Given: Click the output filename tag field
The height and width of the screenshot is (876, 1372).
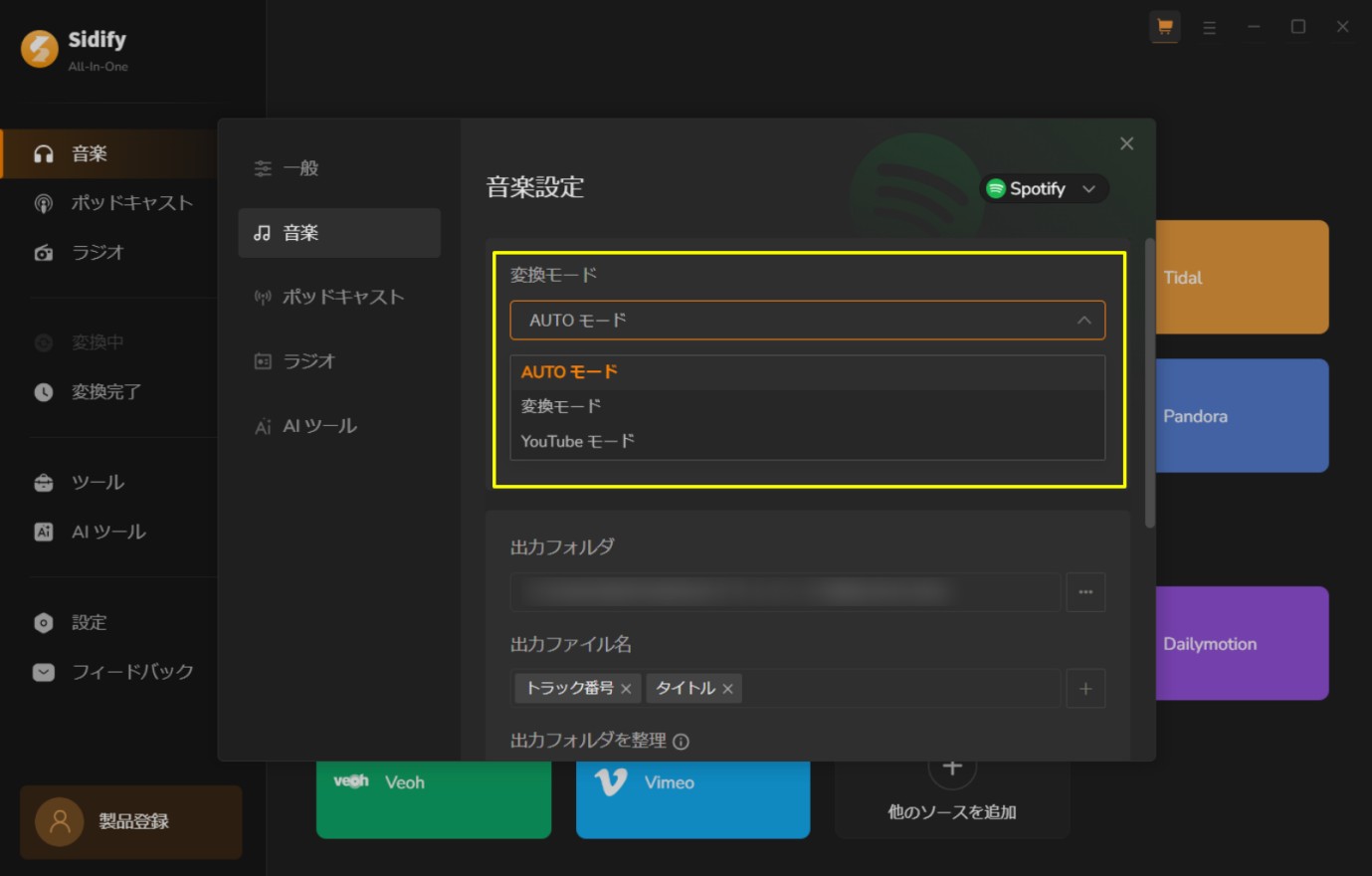Looking at the screenshot, I should 785,689.
